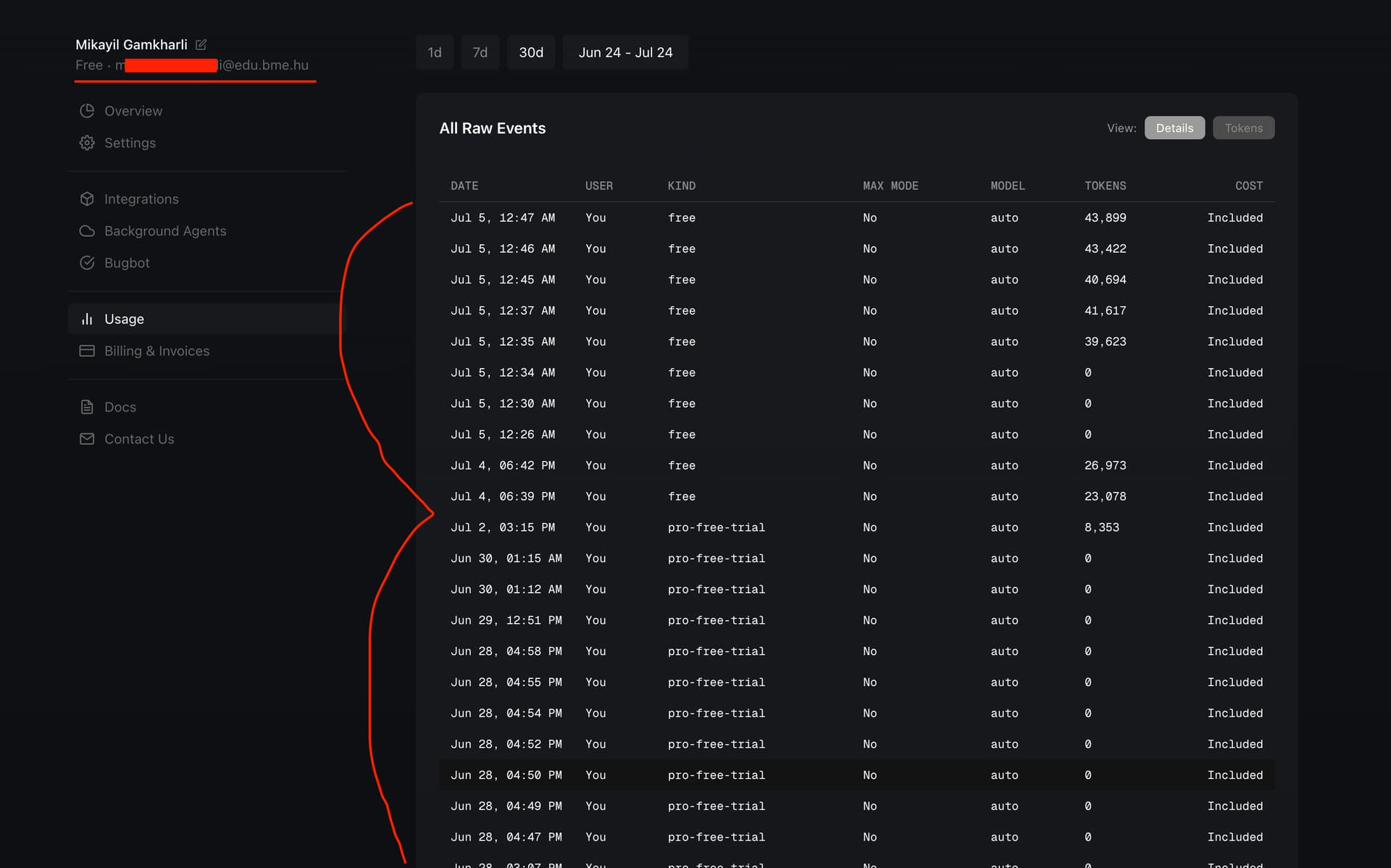Open the Jun 24 - Jul 24 date picker
Screen dimensions: 1391x868
coord(625,52)
